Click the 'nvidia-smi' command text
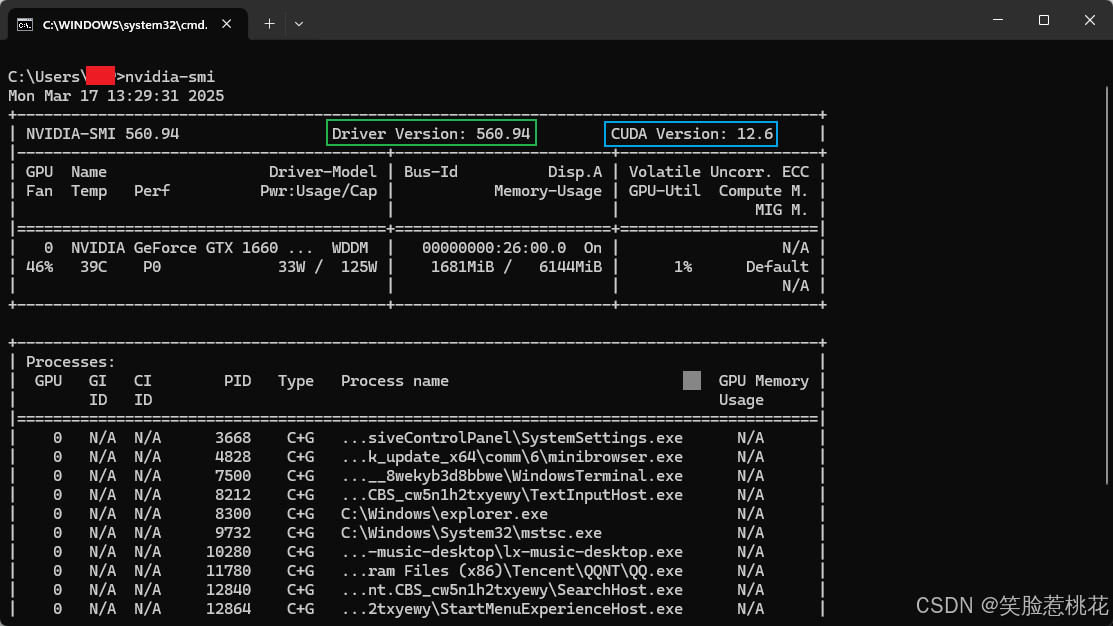Image resolution: width=1113 pixels, height=626 pixels. click(170, 77)
